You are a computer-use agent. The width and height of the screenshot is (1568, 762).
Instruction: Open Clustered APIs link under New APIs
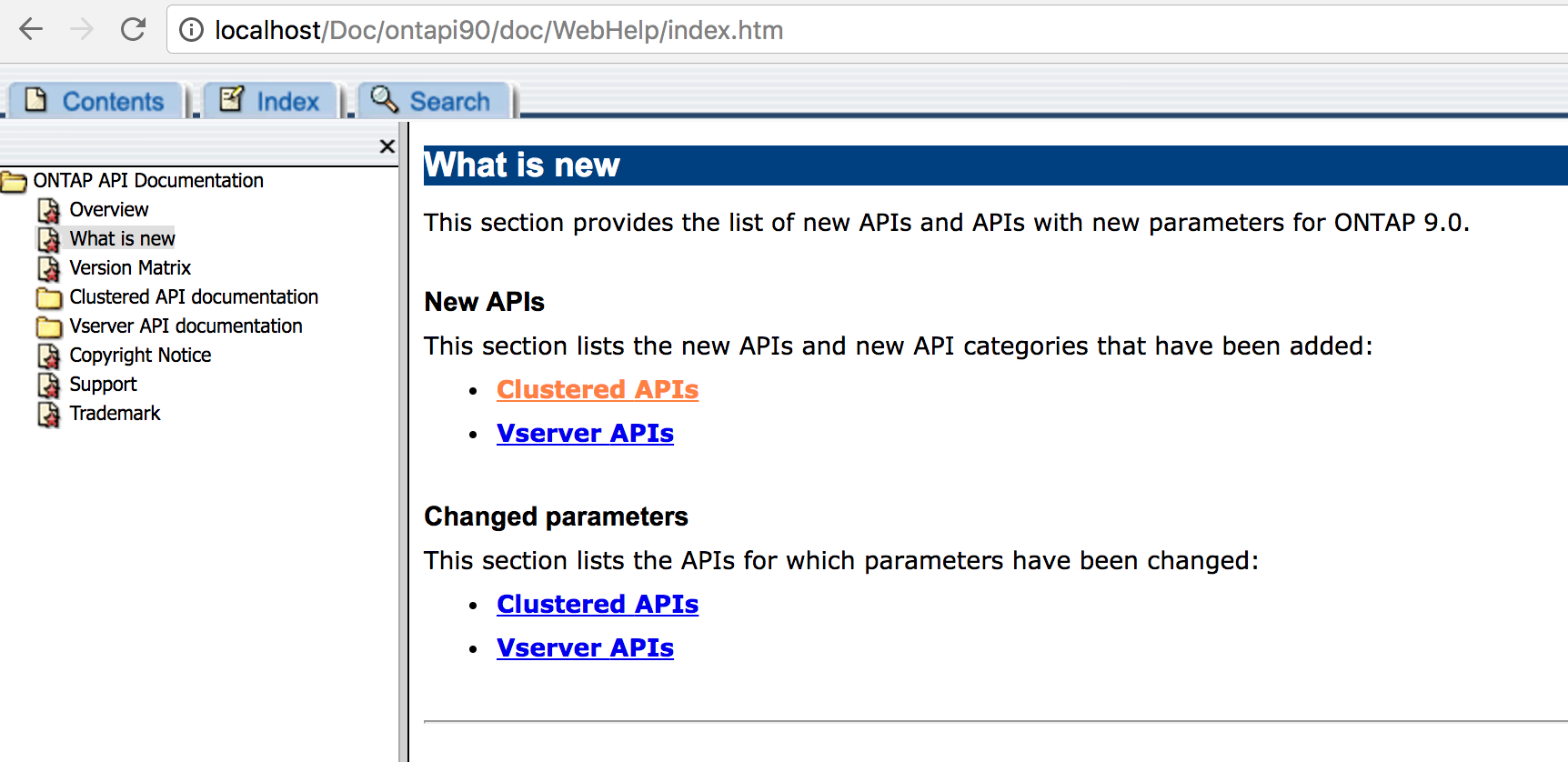click(597, 389)
